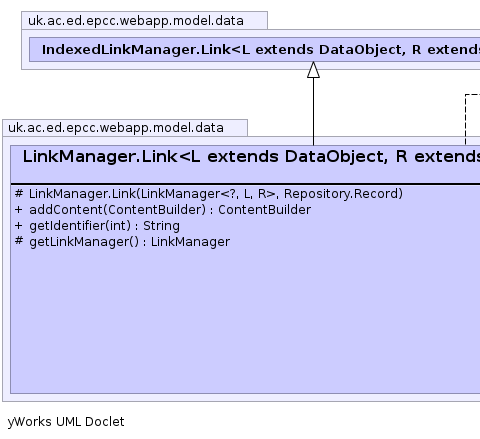Select the LinkManager.Link class title
Screen dimensions: 480x439
(251, 157)
